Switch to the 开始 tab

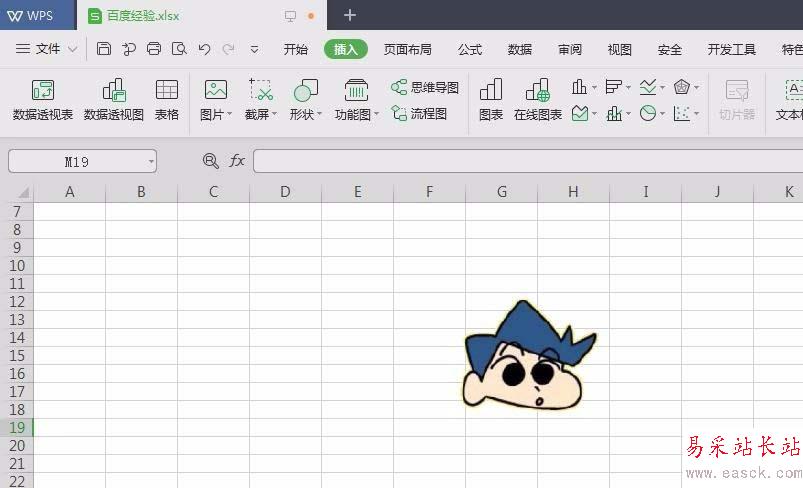click(295, 49)
